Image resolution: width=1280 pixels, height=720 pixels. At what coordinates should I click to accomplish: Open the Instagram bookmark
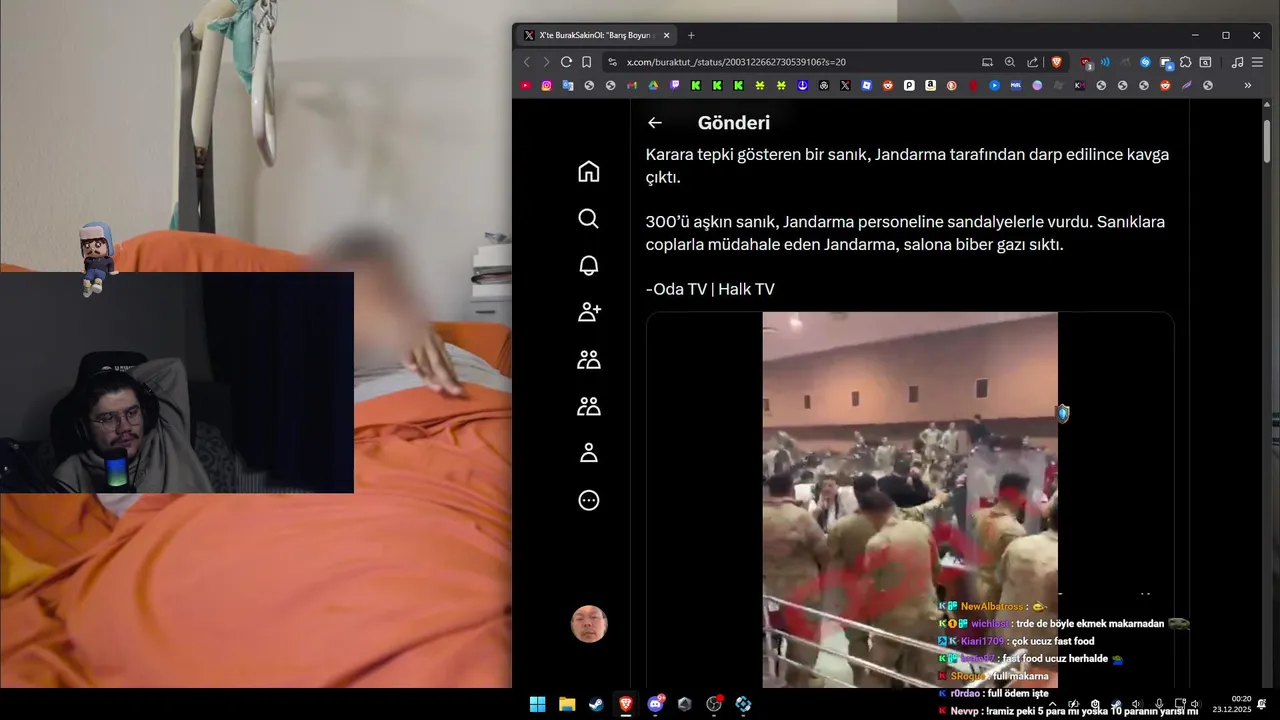tap(547, 86)
